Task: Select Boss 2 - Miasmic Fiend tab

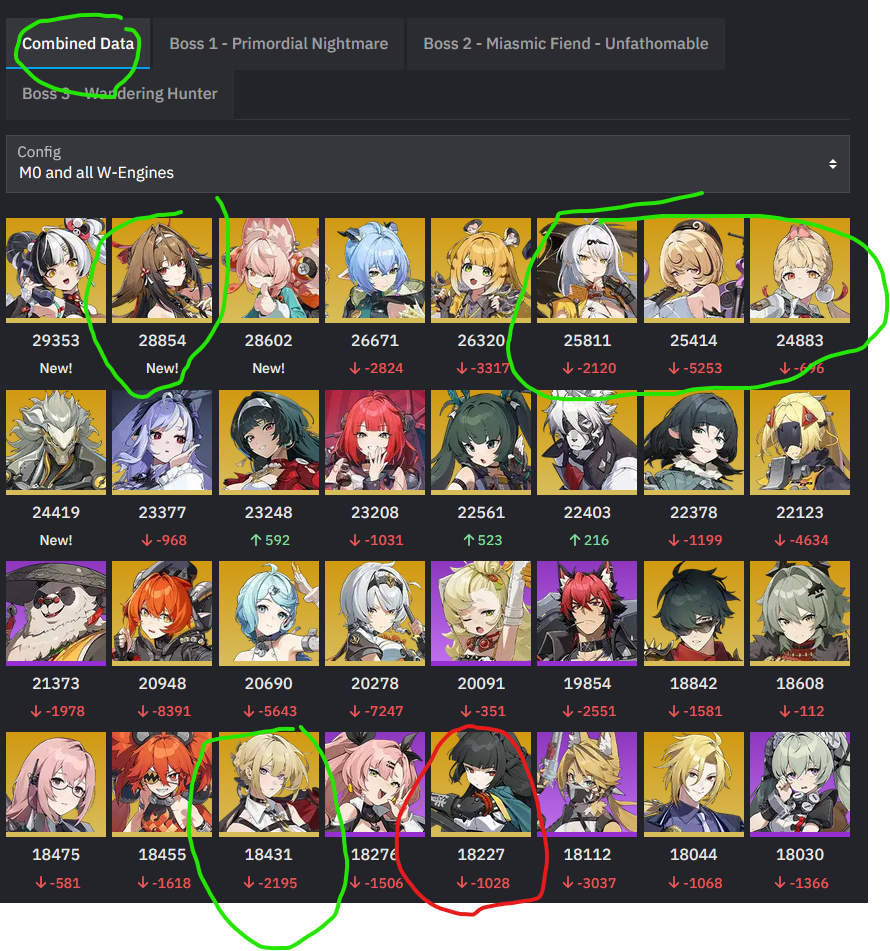Action: [565, 44]
